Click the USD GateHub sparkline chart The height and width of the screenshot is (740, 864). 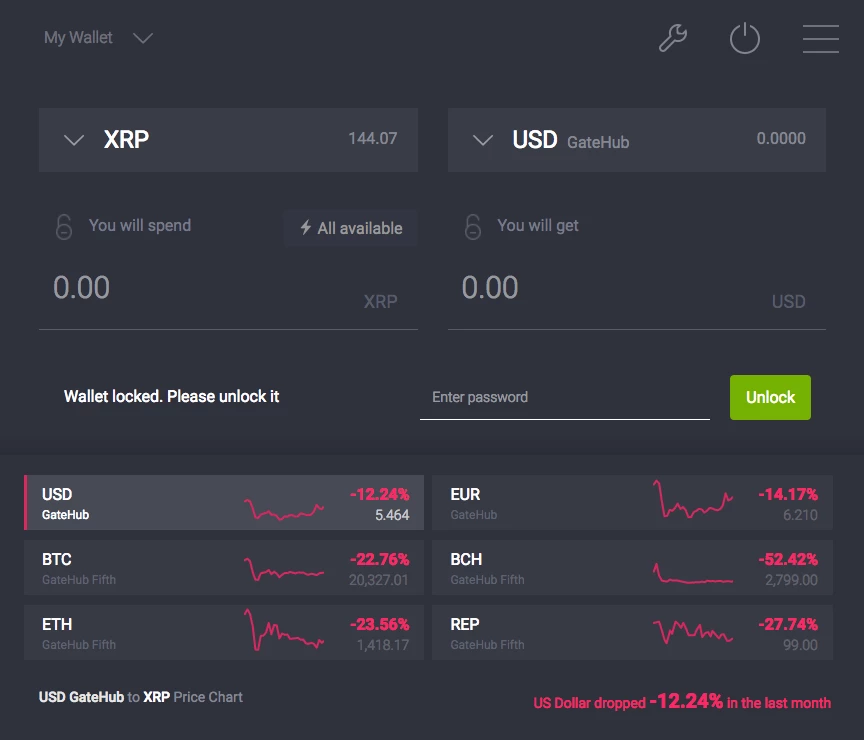coord(285,506)
